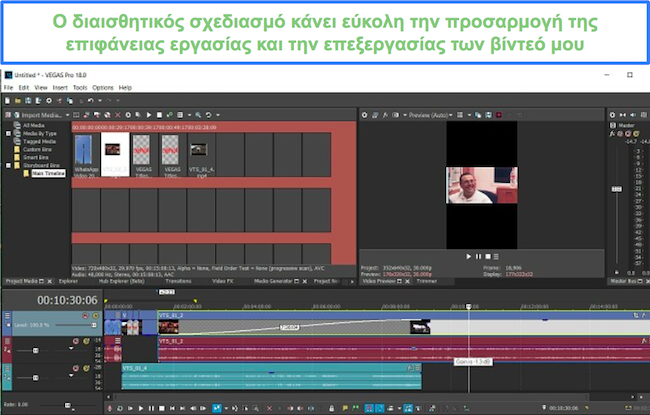The width and height of the screenshot is (650, 415).
Task: Click the lock icon in timeline toolbar
Action: [332, 408]
